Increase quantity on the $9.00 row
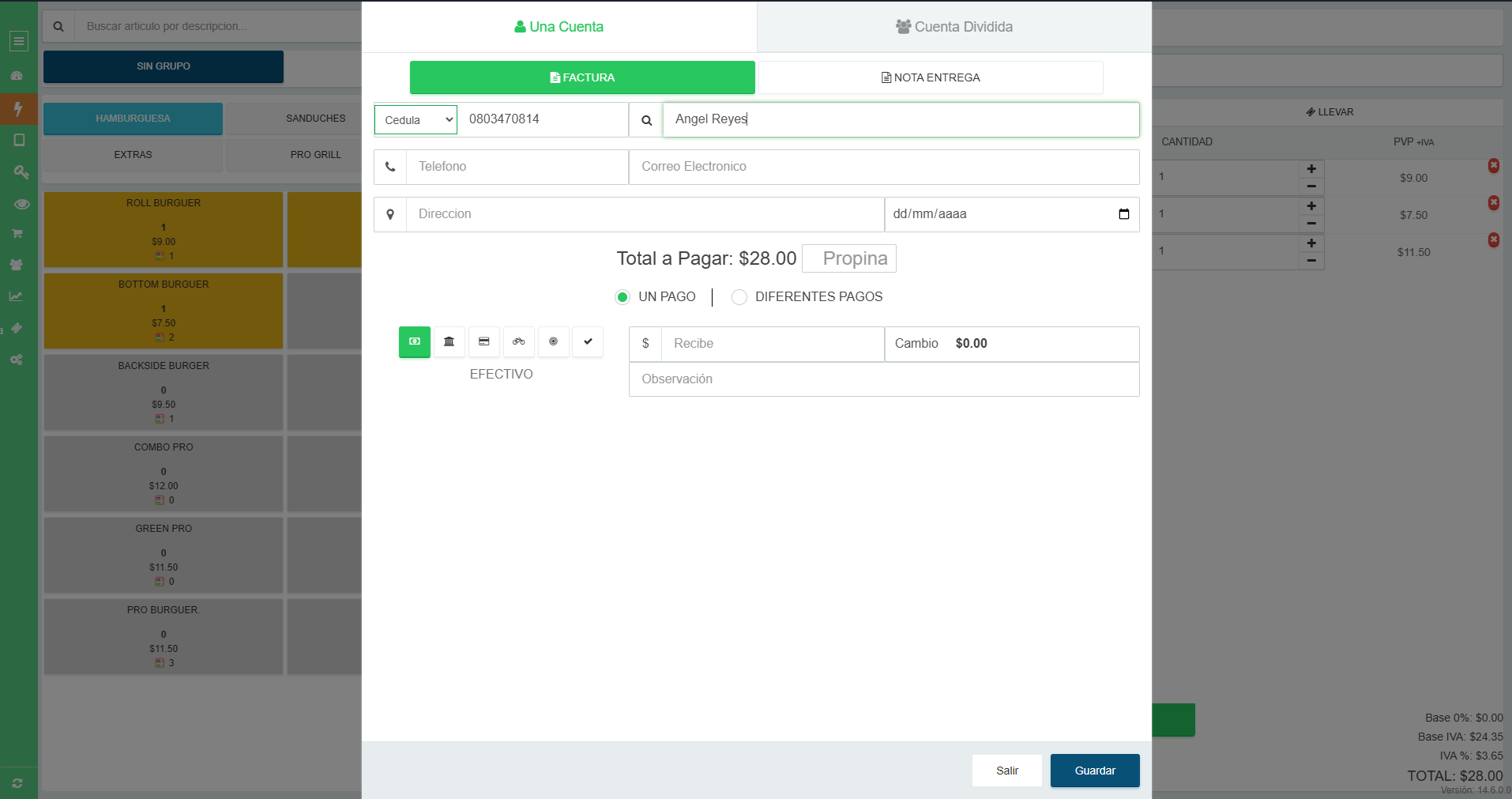Image resolution: width=1512 pixels, height=799 pixels. tap(1311, 169)
